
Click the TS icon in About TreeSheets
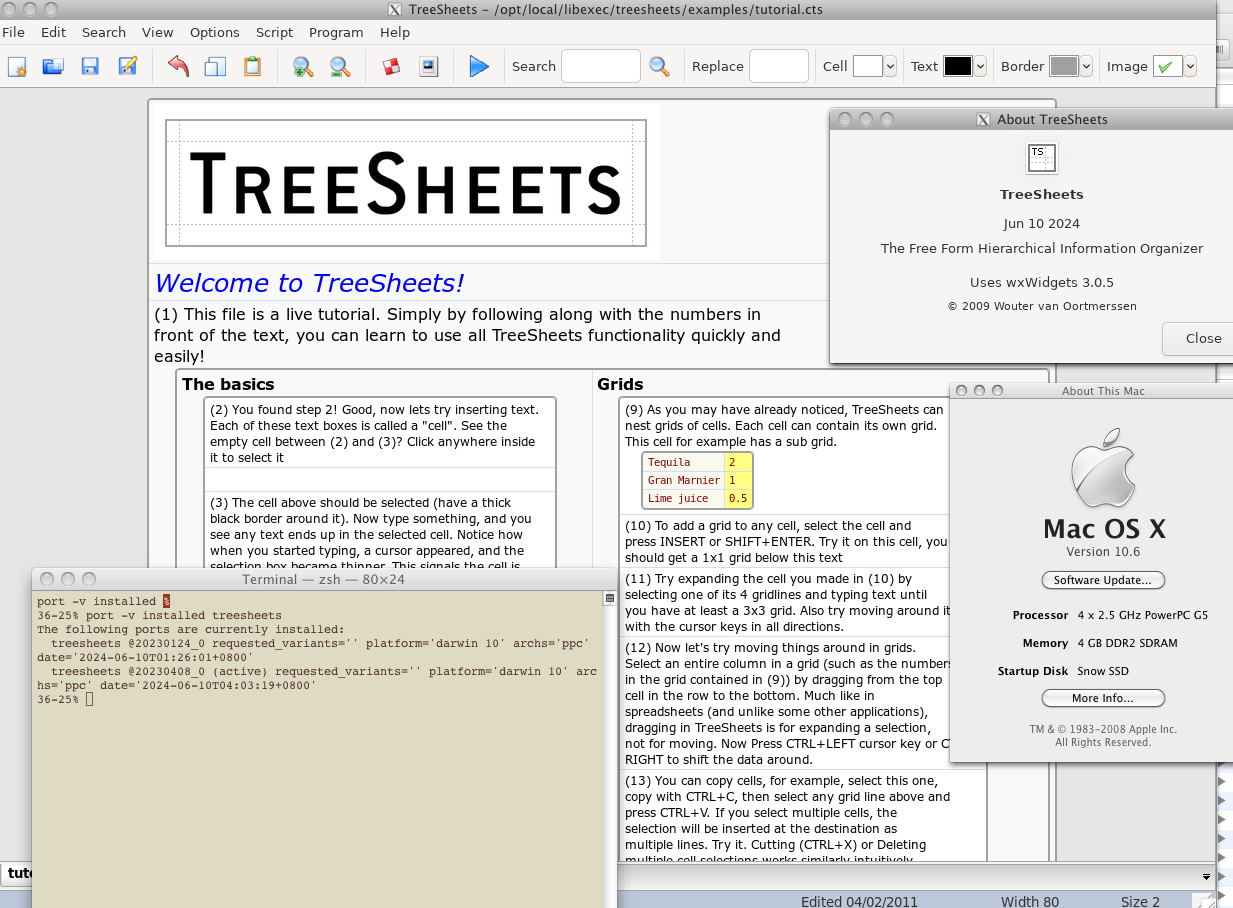[x=1042, y=158]
